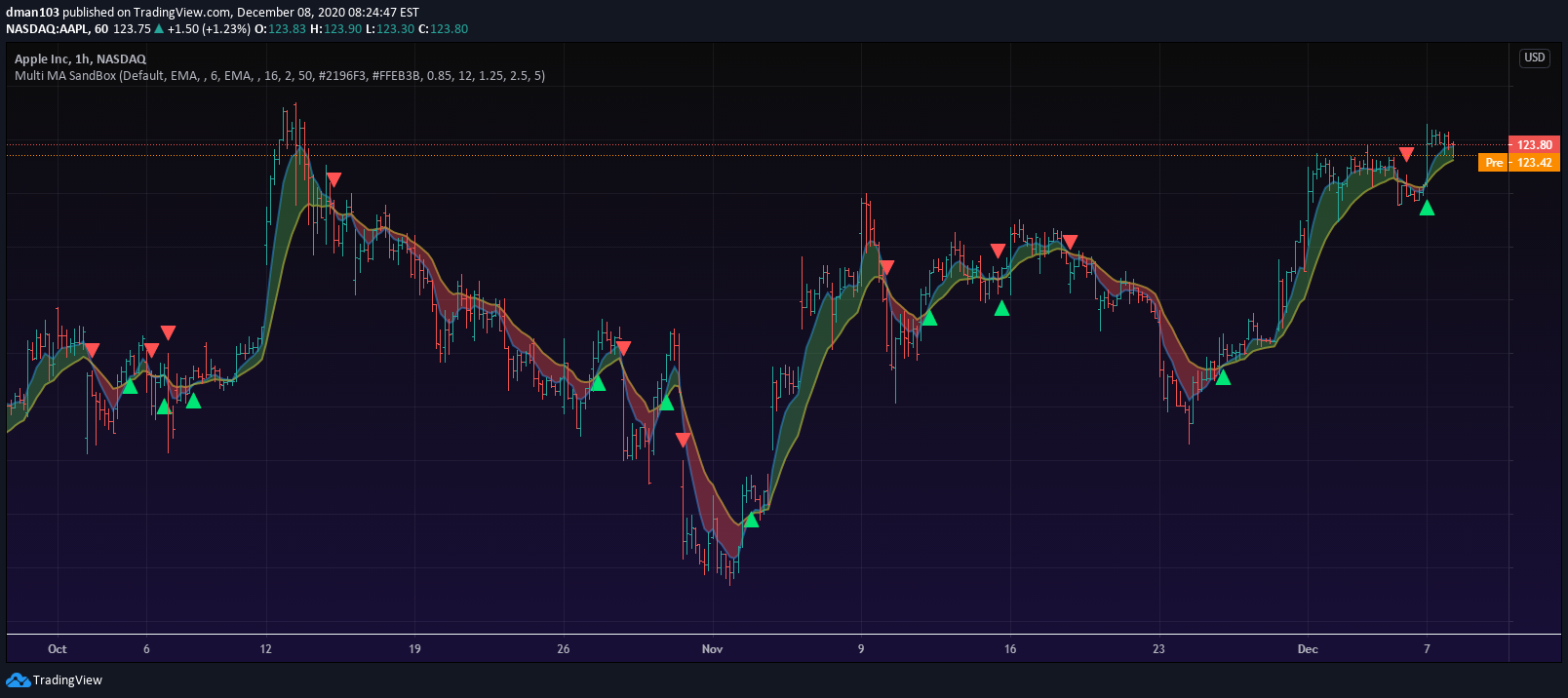The width and height of the screenshot is (1568, 698).
Task: Click the 16 date label on time axis
Action: (x=1010, y=649)
